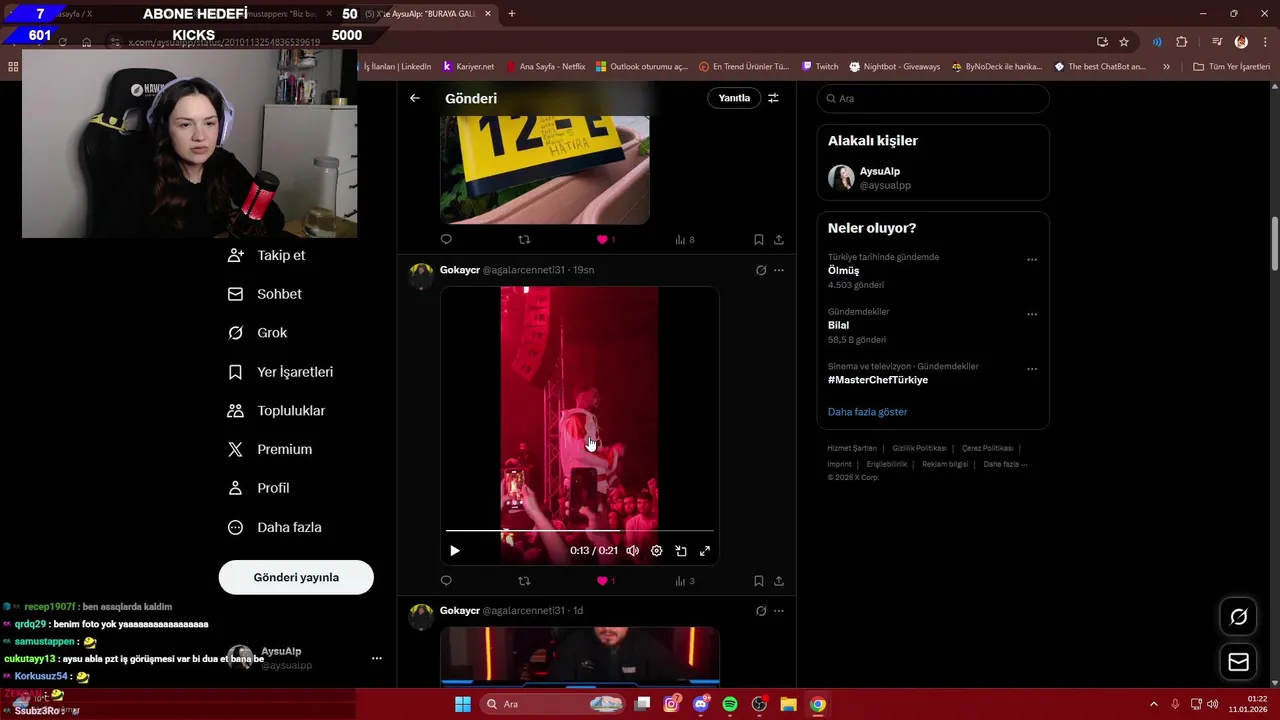
Task: Bookmark the post with 8 views
Action: point(759,239)
